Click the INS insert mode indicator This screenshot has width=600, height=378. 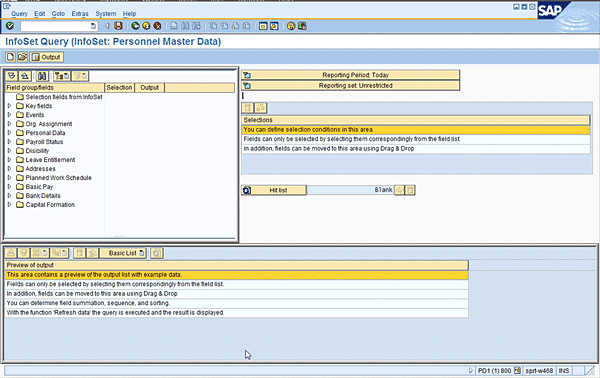click(x=564, y=370)
